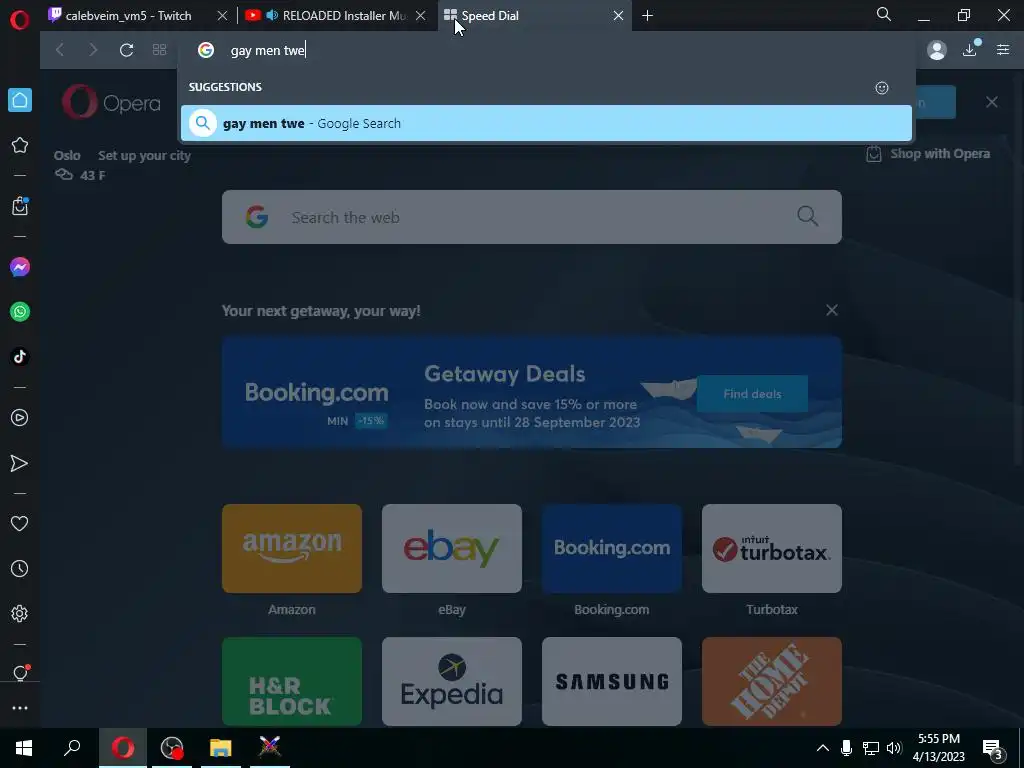Click taskbar clock showing 5:55 PM
1024x768 pixels.
point(938,748)
